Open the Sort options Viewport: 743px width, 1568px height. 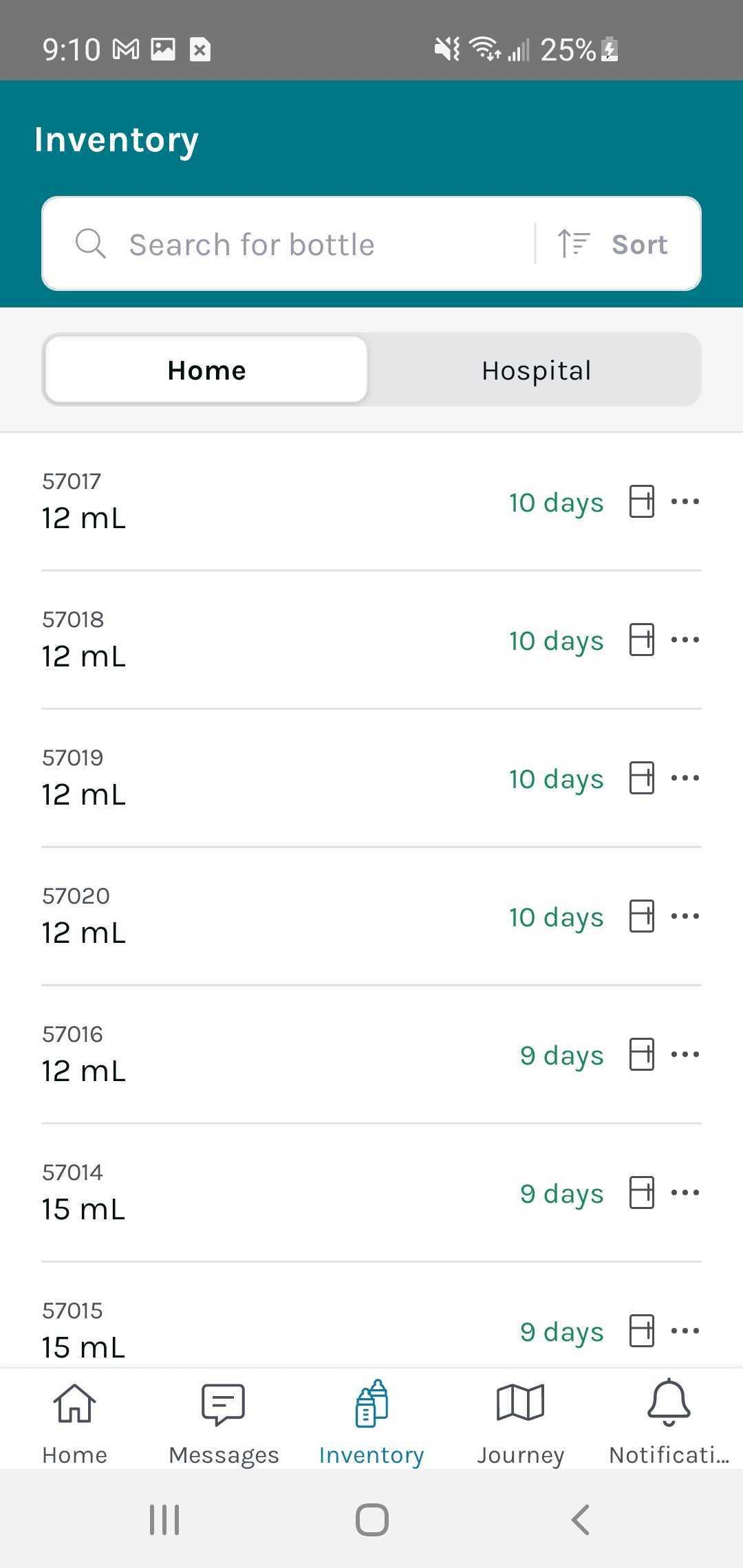click(612, 244)
